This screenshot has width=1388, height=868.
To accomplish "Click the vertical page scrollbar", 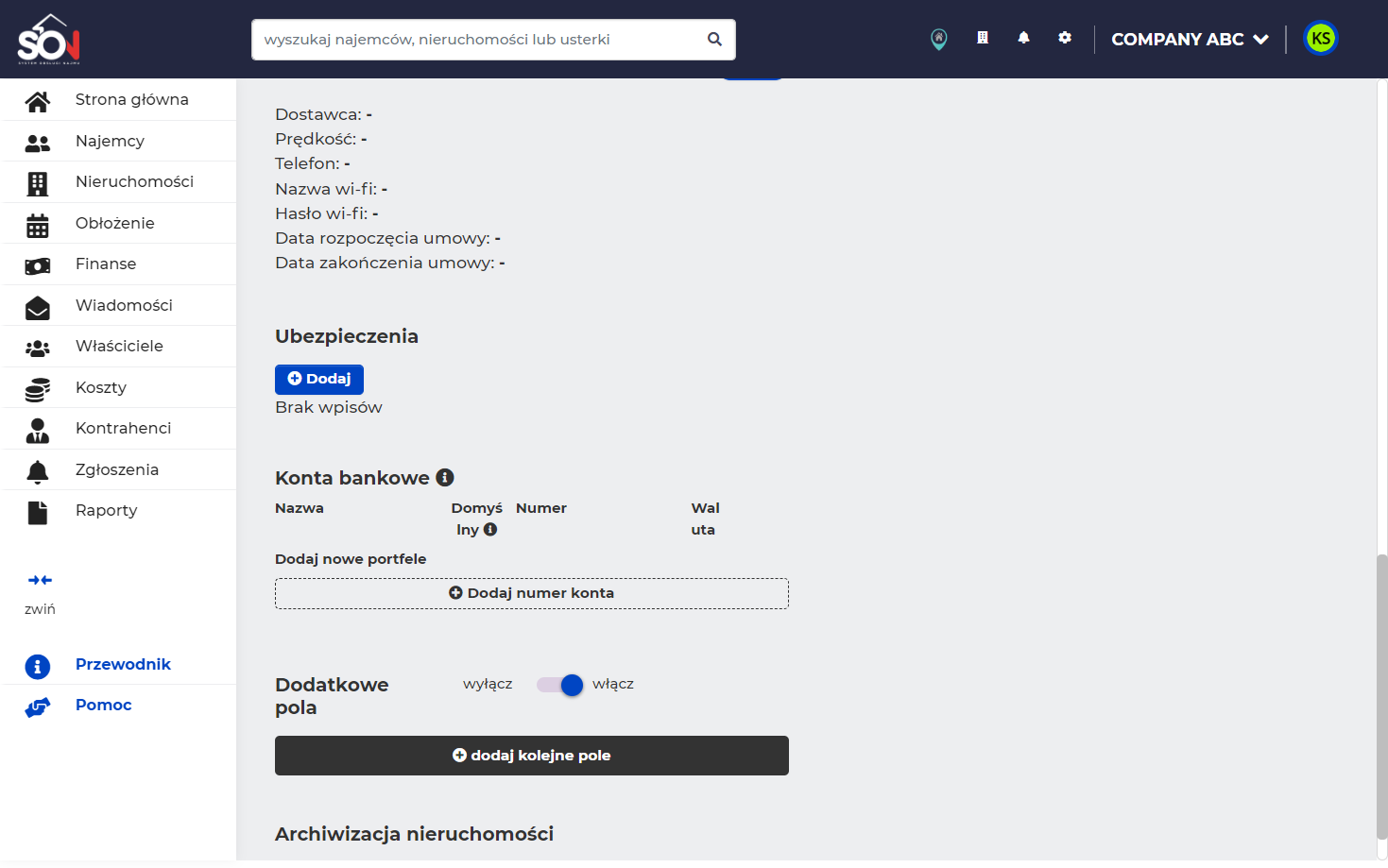I will (1381, 695).
